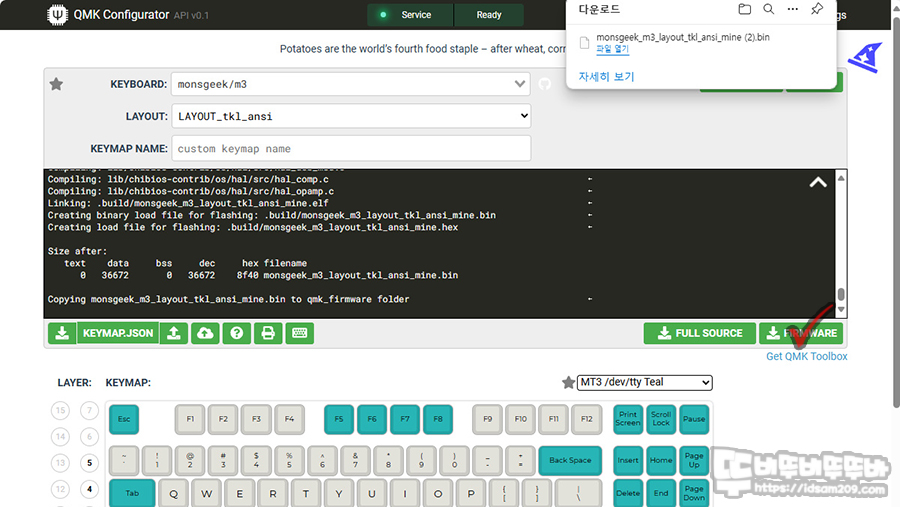Upload a keymap file with the upload icon

click(x=174, y=333)
